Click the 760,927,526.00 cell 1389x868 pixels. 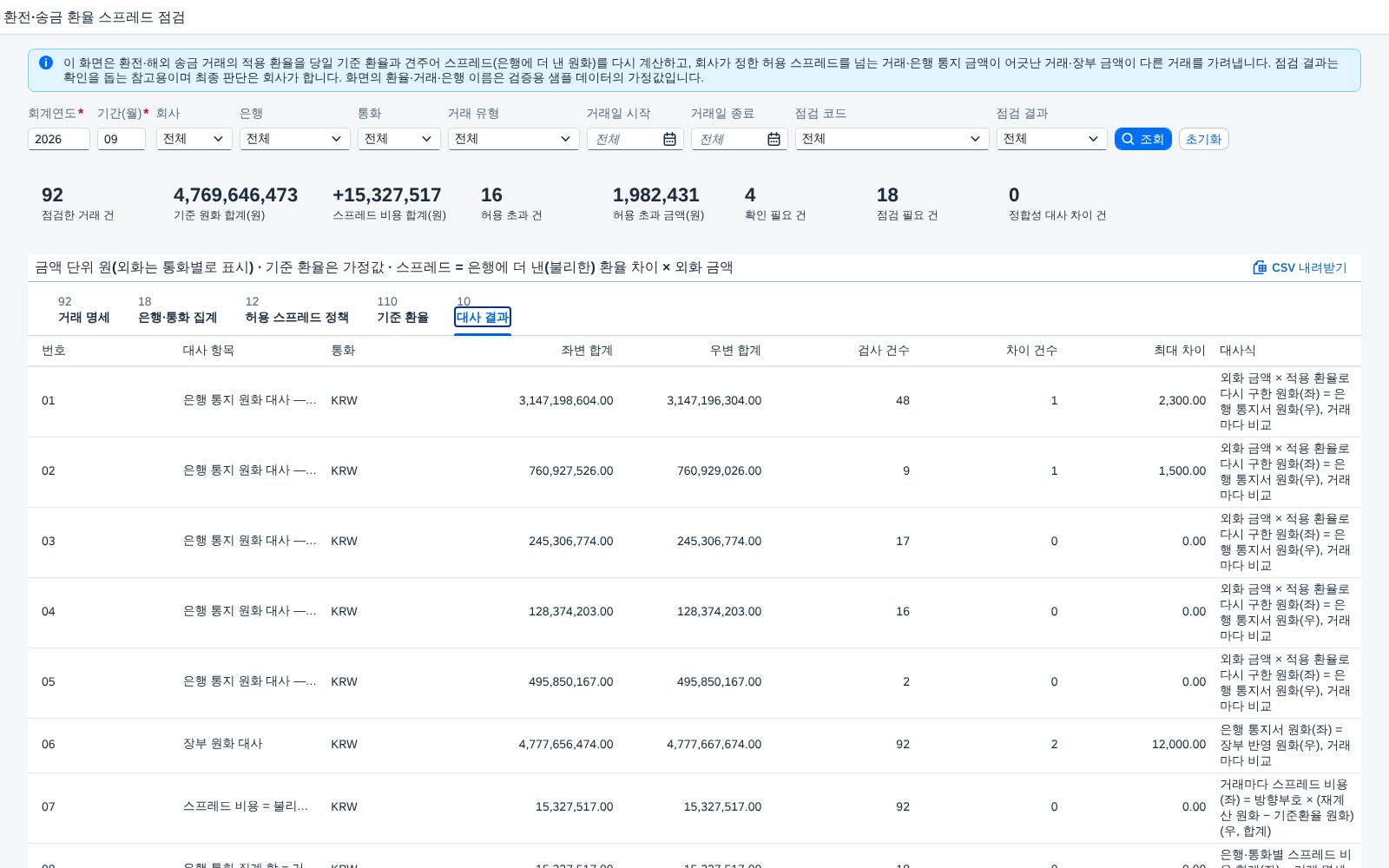click(x=571, y=471)
